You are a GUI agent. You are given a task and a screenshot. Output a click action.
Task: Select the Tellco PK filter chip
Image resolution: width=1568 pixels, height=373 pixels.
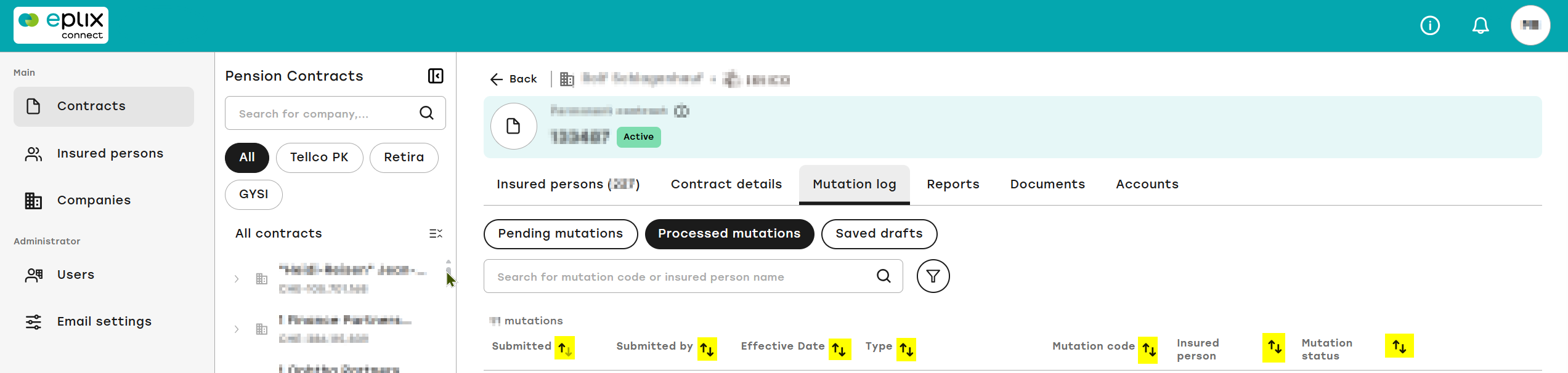click(x=319, y=158)
